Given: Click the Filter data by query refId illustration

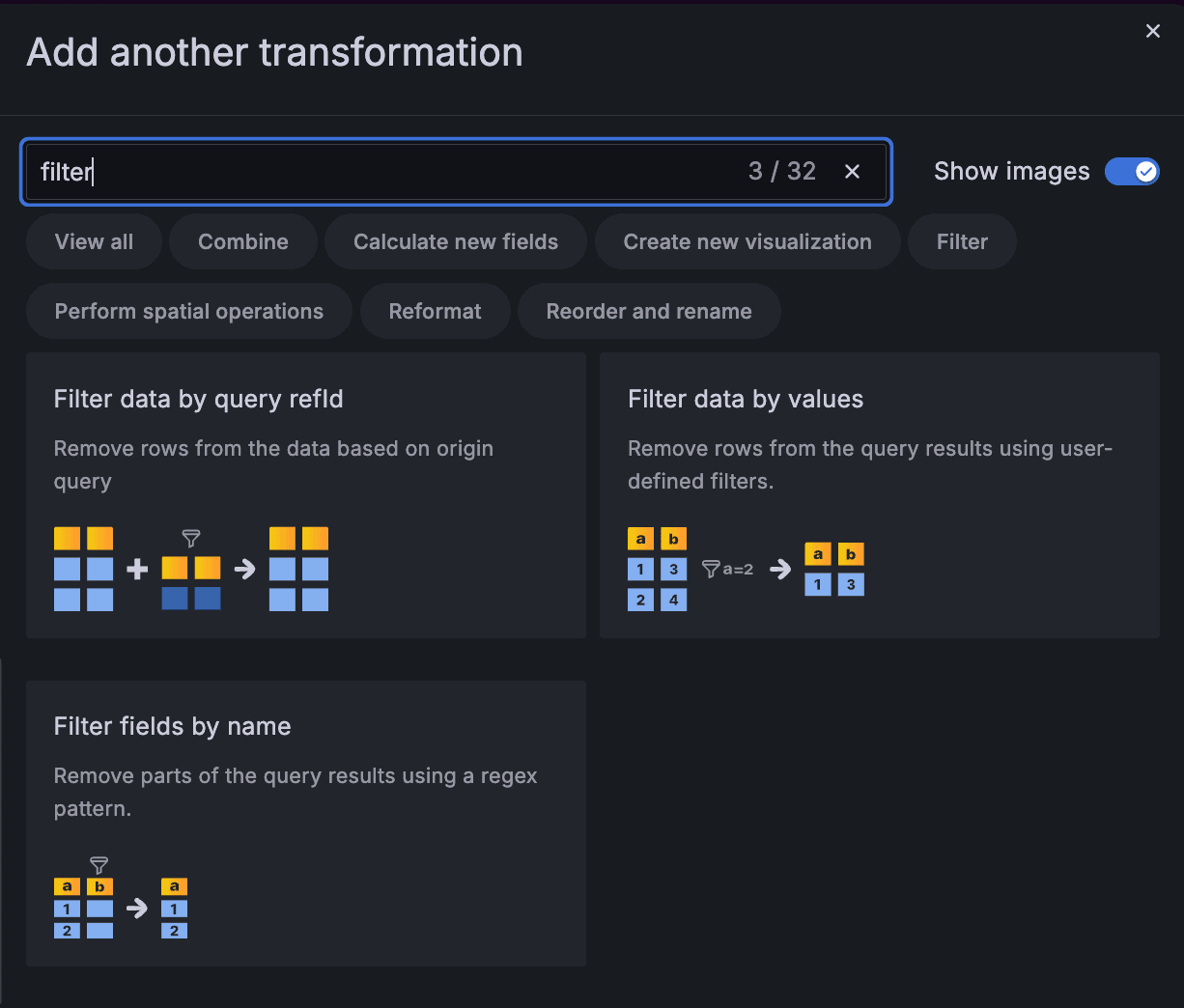Looking at the screenshot, I should 191,569.
